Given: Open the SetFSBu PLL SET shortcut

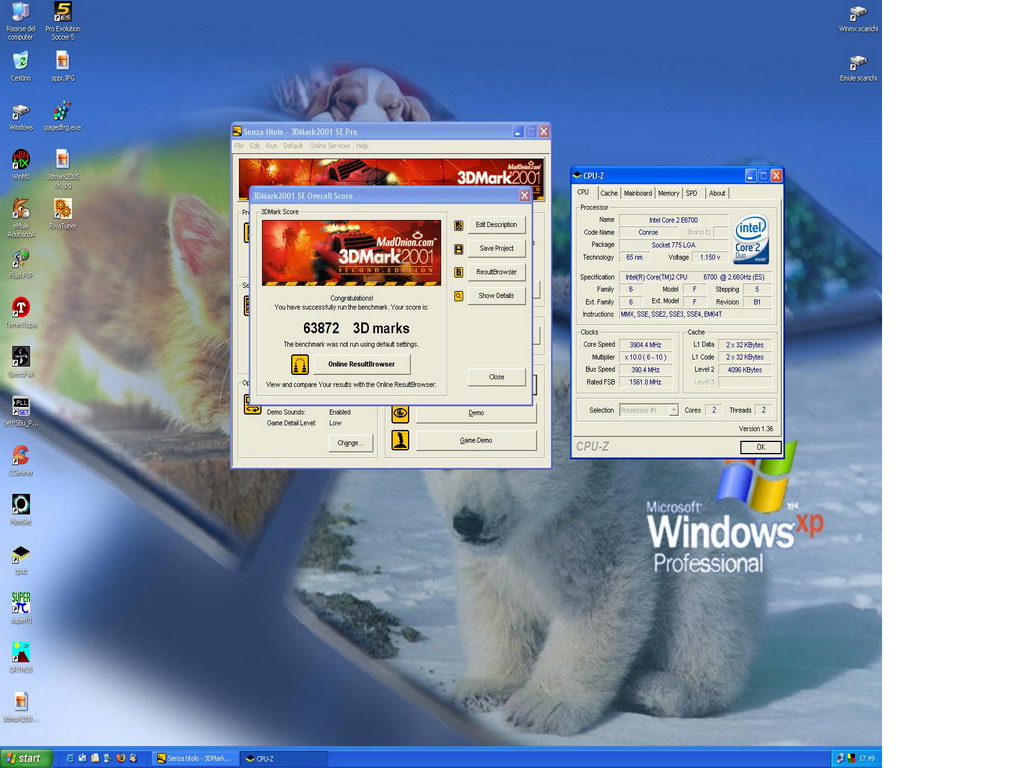Looking at the screenshot, I should [20, 411].
